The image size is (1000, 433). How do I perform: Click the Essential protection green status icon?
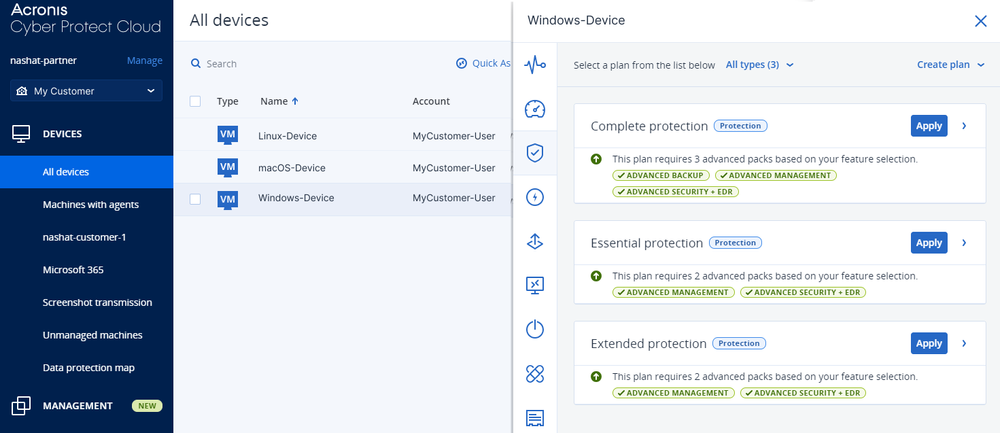pyautogui.click(x=596, y=276)
